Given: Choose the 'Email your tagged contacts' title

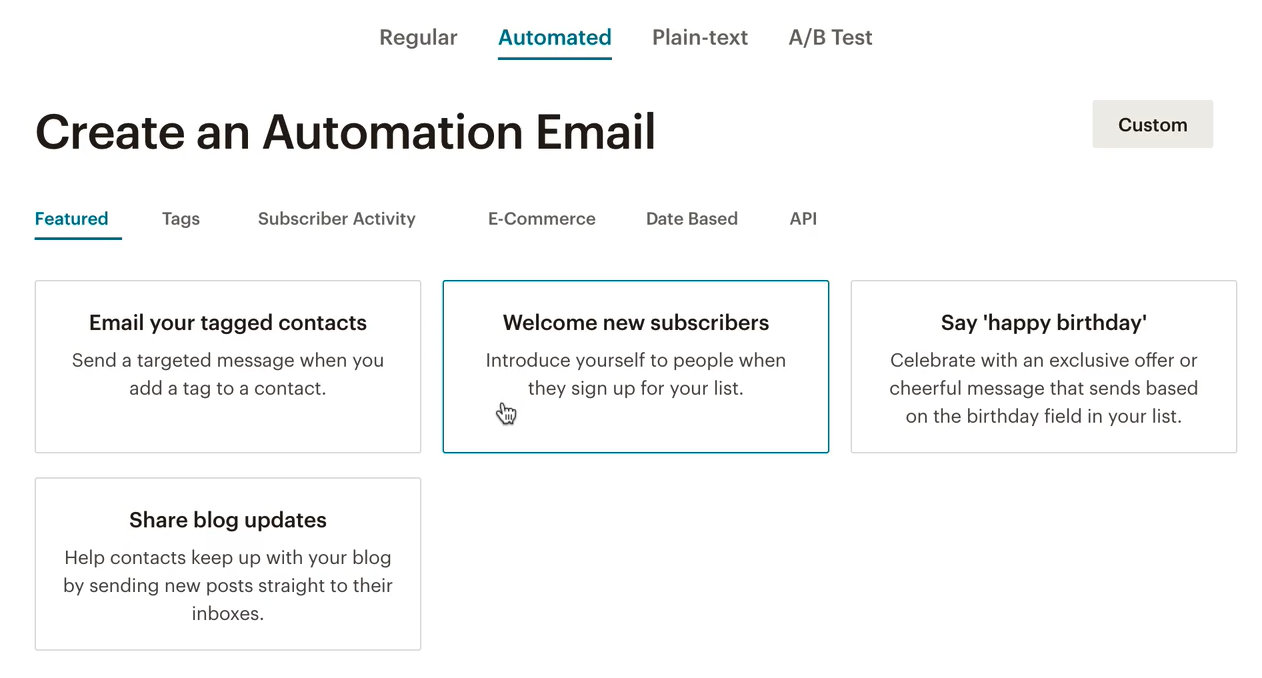Looking at the screenshot, I should [228, 323].
